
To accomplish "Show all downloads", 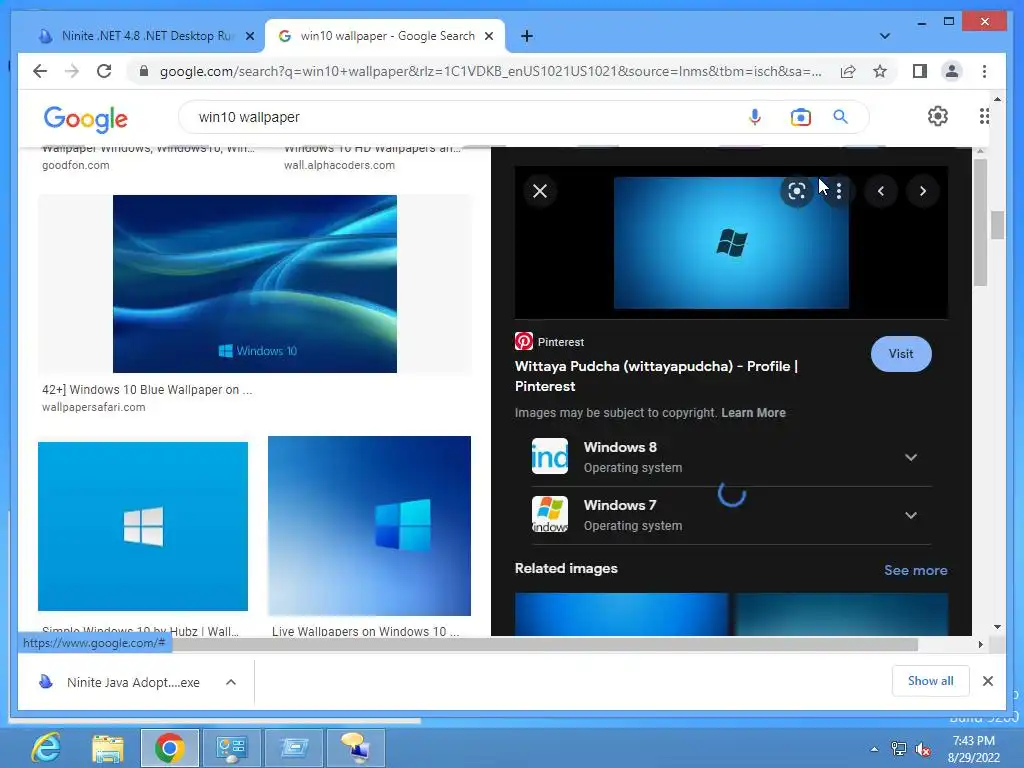I will 931,680.
